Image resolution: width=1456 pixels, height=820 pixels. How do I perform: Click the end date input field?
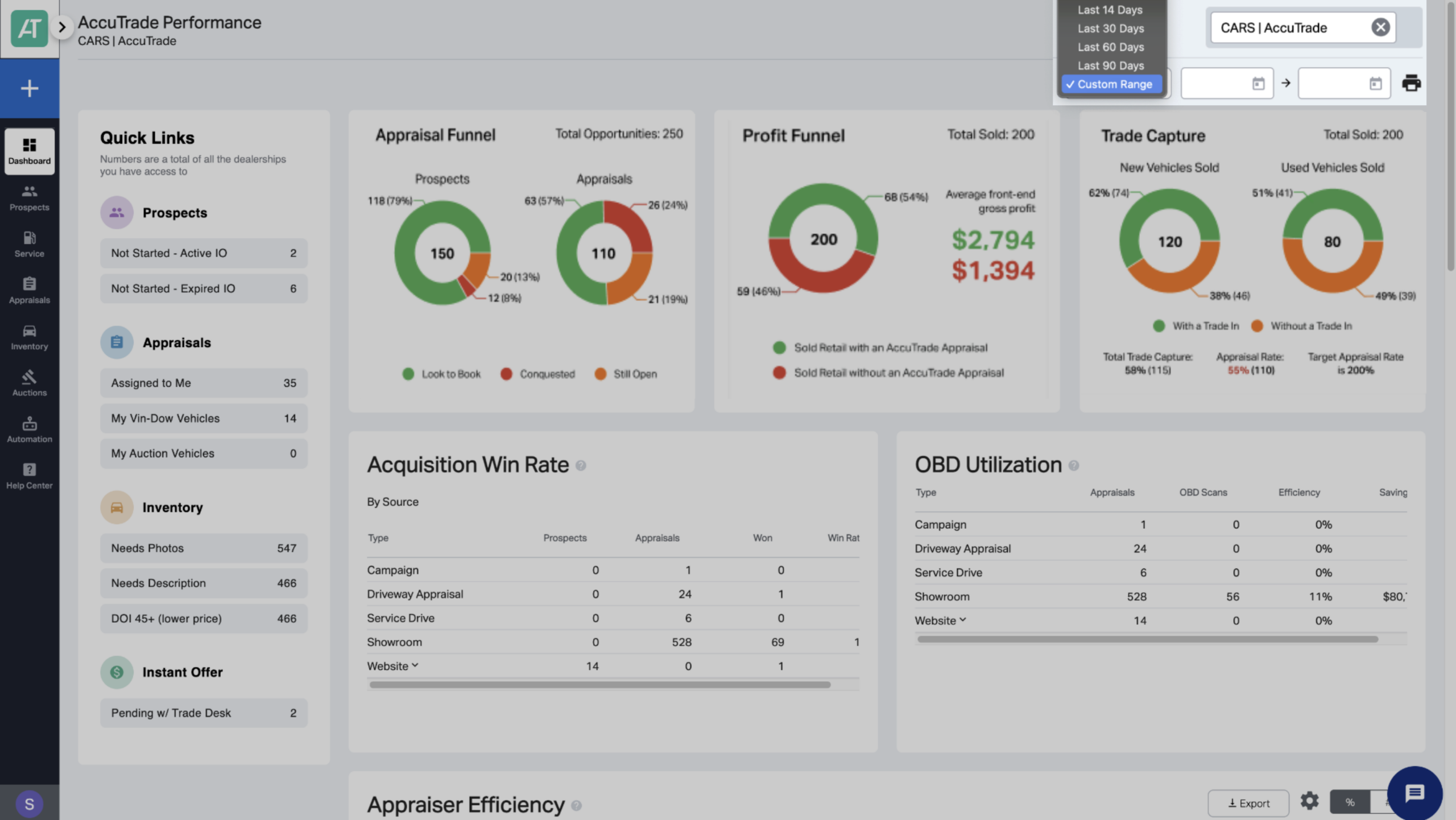1344,84
